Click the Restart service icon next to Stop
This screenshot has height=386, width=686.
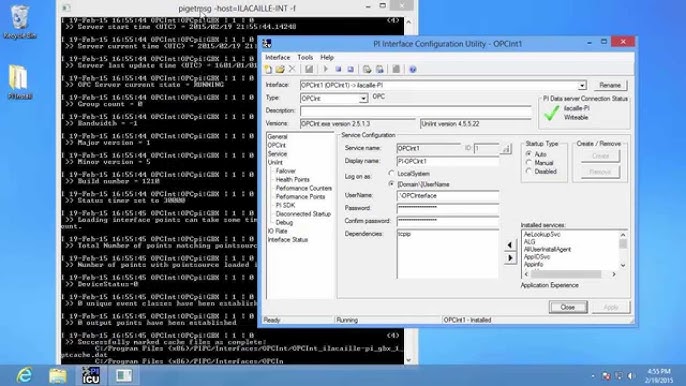pos(350,69)
